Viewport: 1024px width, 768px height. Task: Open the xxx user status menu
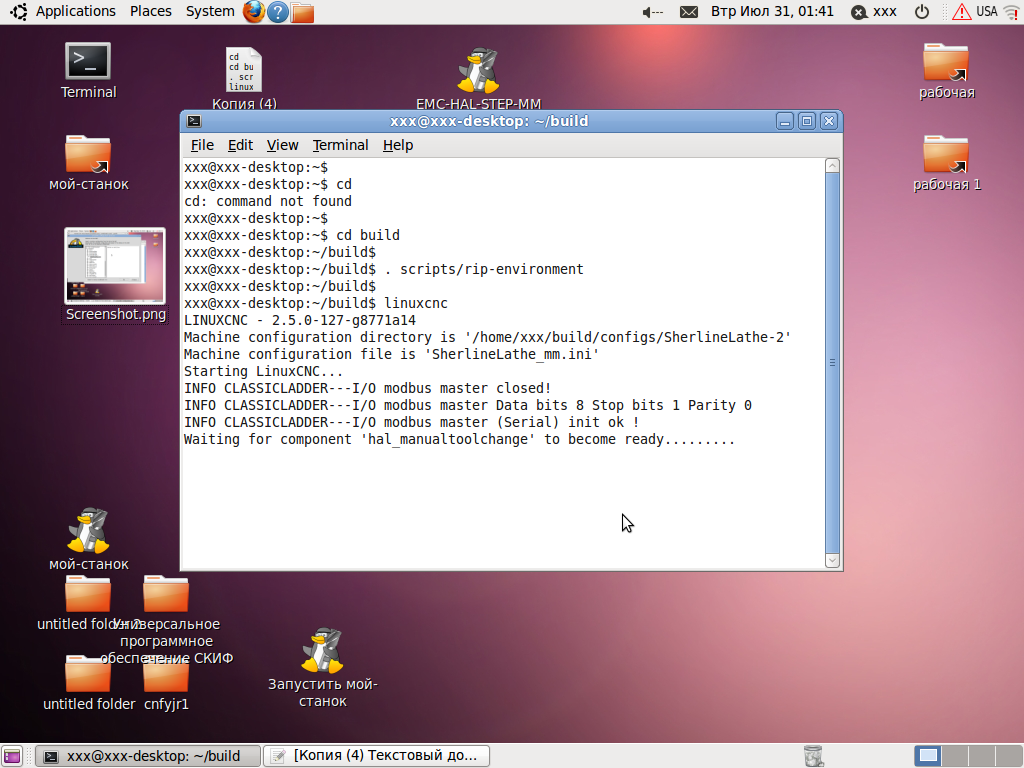click(874, 12)
